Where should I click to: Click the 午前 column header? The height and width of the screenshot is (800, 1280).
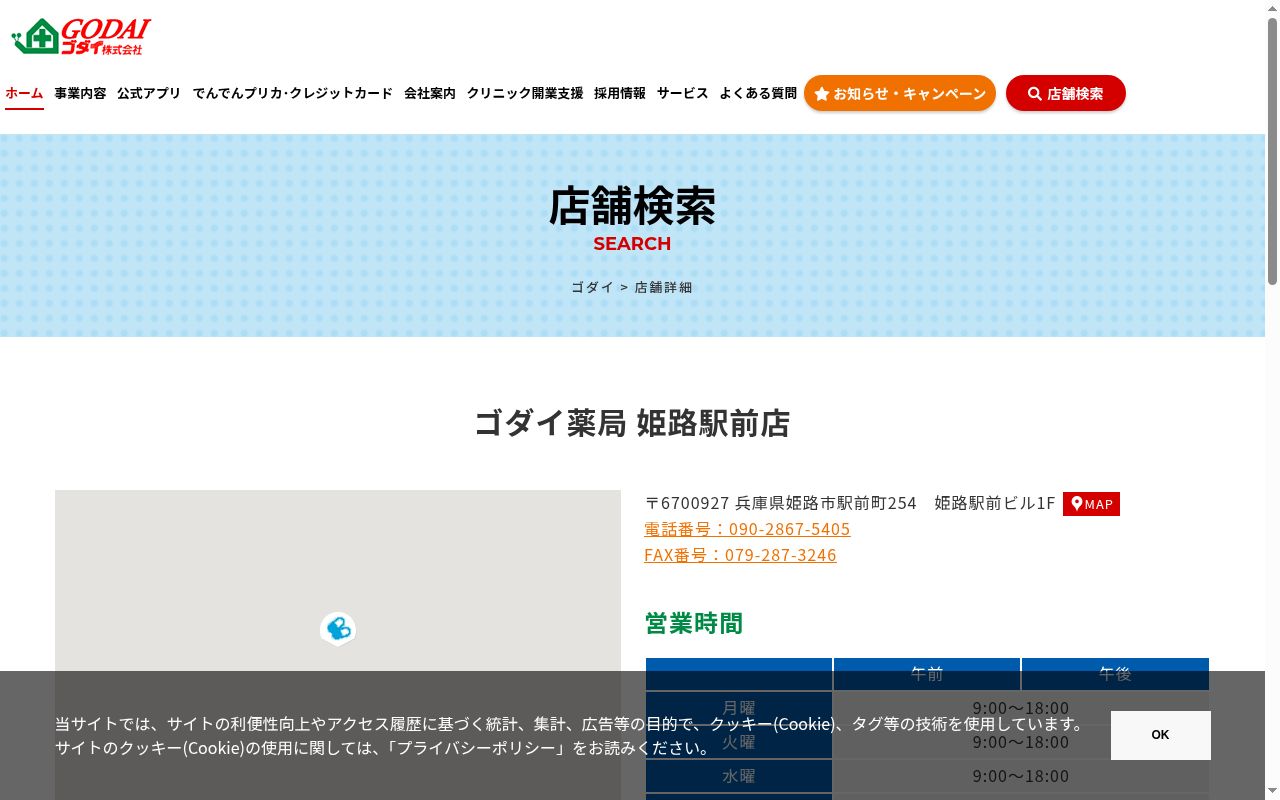point(927,674)
